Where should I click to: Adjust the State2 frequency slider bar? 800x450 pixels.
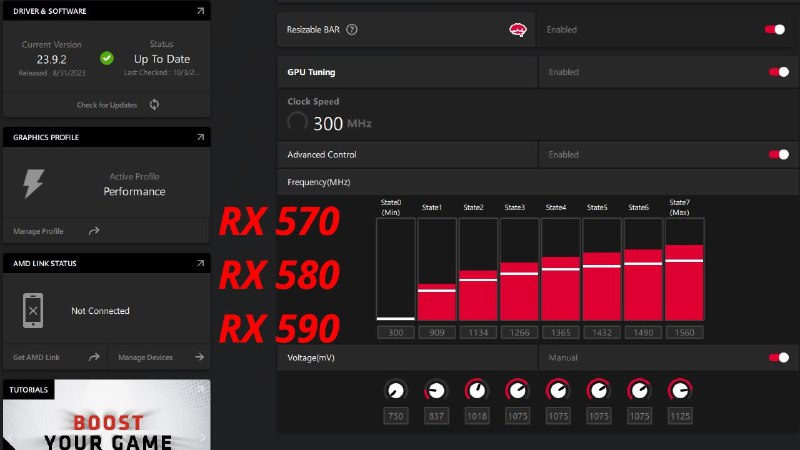[478, 269]
